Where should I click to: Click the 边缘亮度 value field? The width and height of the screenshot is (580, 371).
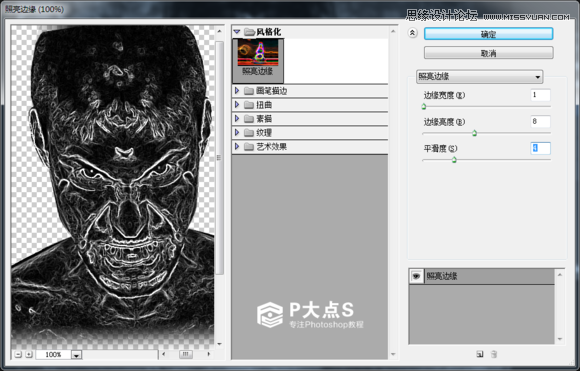(540, 121)
